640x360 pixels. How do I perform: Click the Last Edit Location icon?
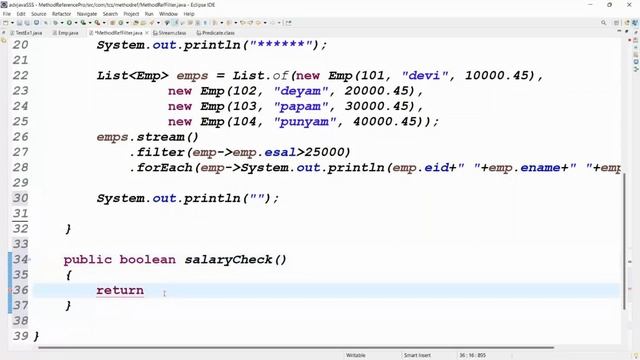[242, 23]
